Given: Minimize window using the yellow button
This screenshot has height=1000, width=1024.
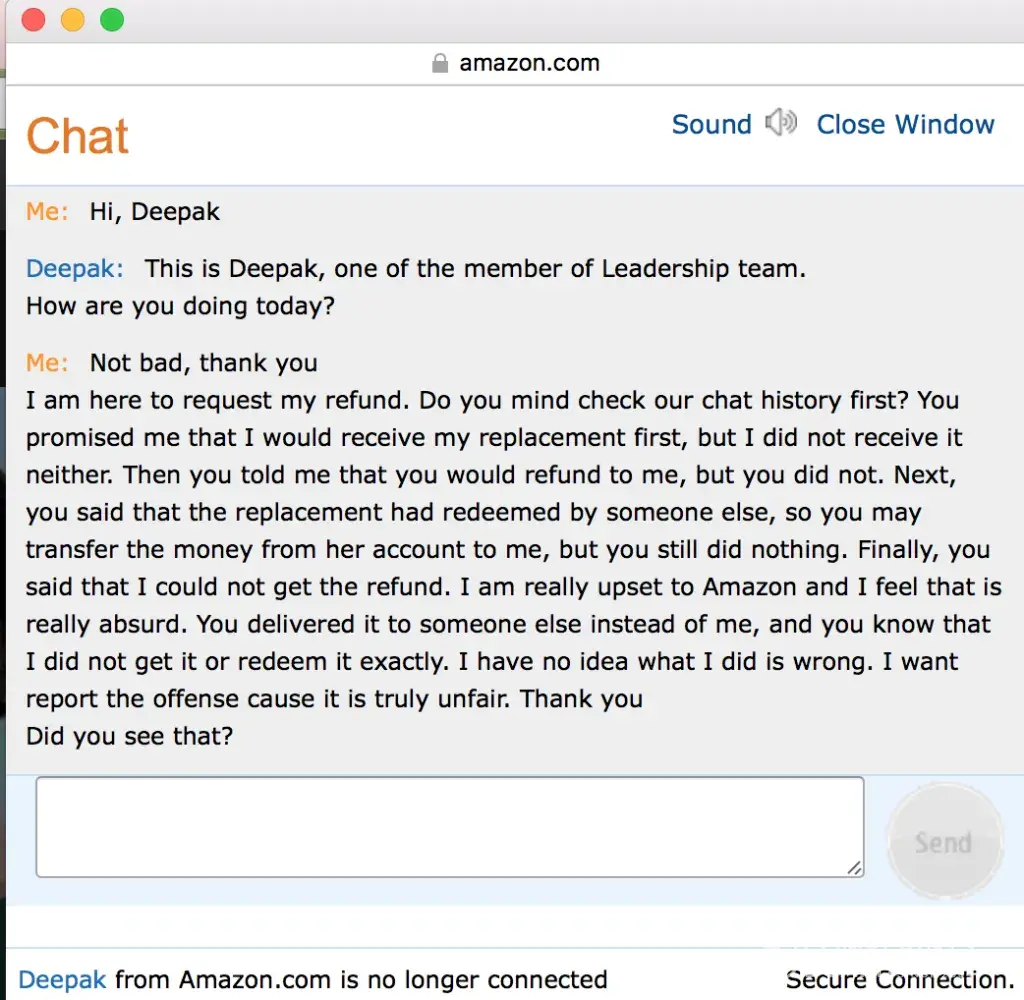Looking at the screenshot, I should (73, 20).
